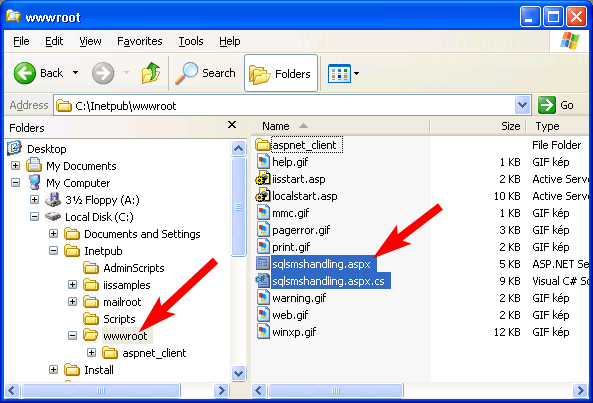The image size is (593, 403).
Task: Select Scripts folder in tree
Action: (x=119, y=319)
